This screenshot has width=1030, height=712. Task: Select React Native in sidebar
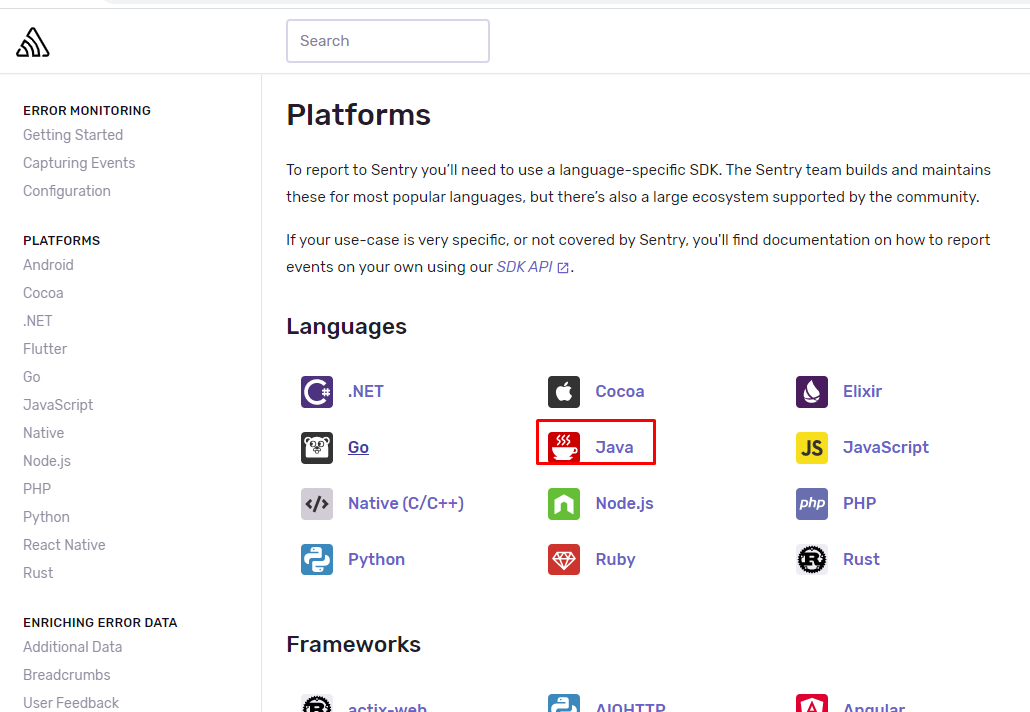pyautogui.click(x=64, y=545)
